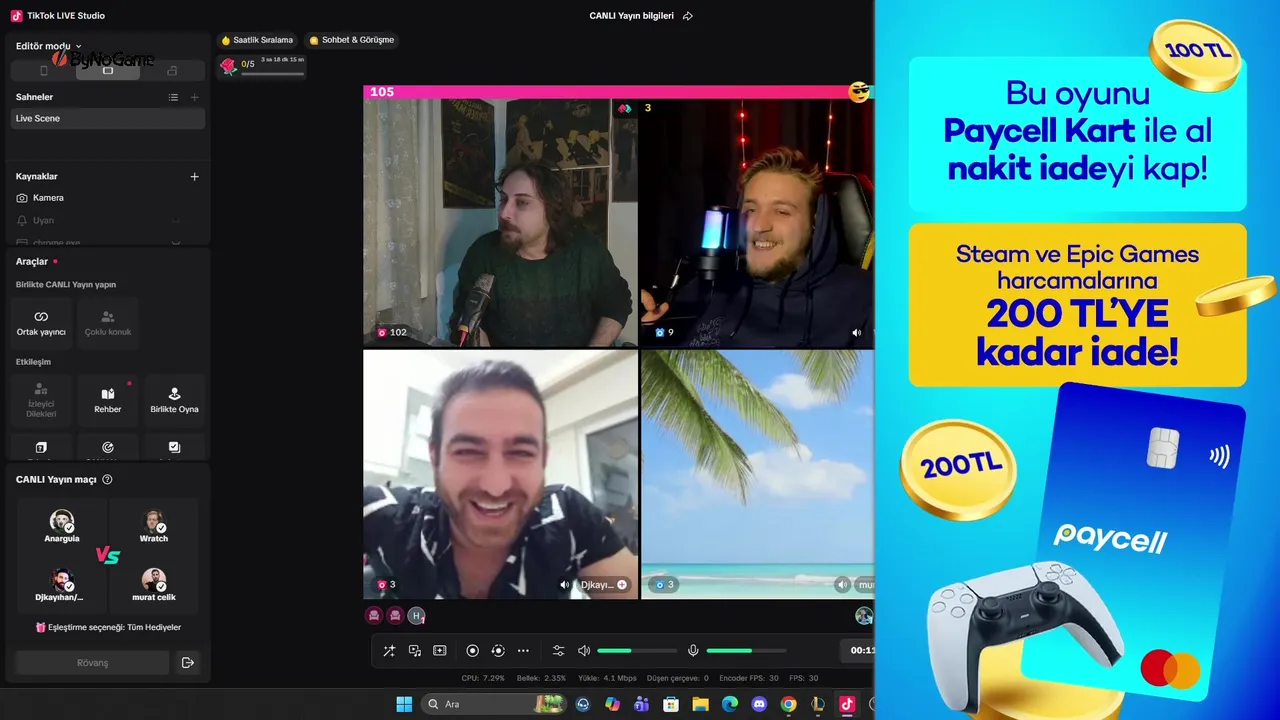This screenshot has height=720, width=1280.
Task: Click the Rövanş button
Action: tap(92, 662)
